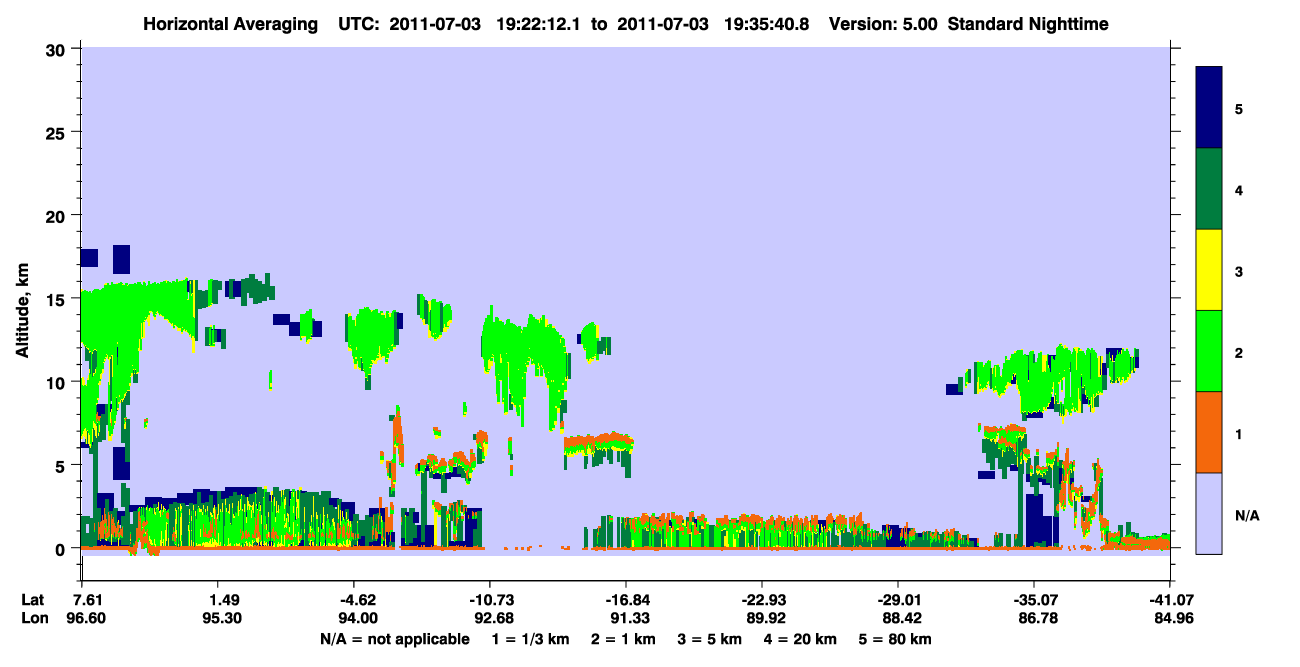Click the longitude value 91.33
The image size is (1300, 667).
point(630,618)
